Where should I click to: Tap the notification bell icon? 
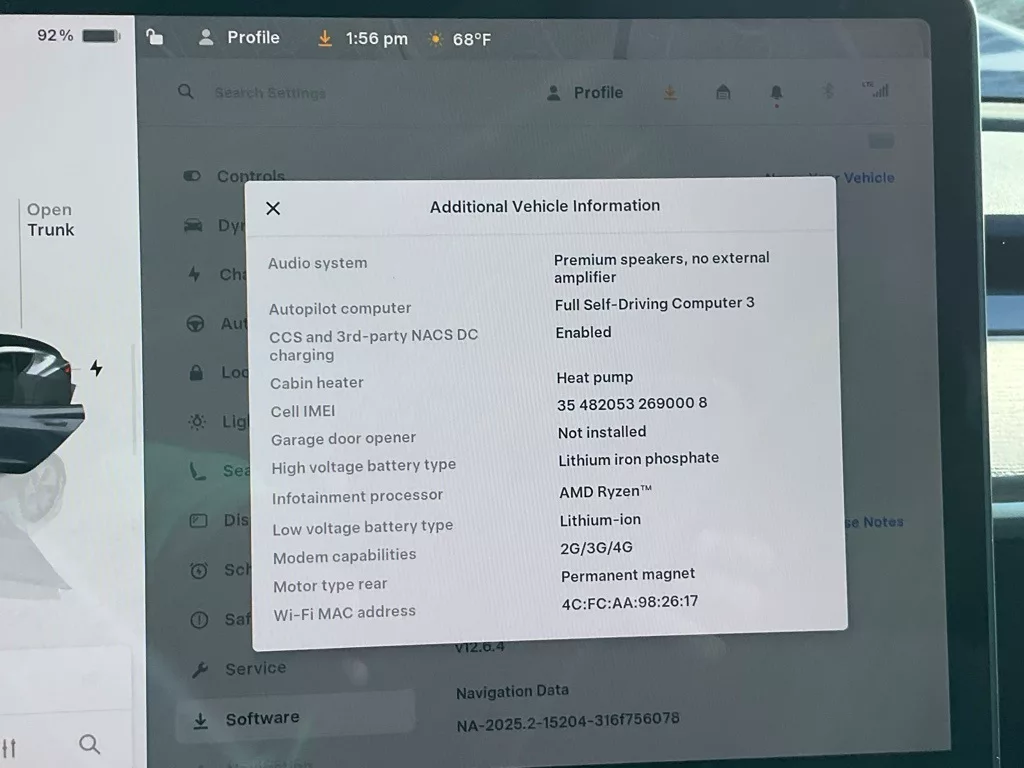coord(776,93)
